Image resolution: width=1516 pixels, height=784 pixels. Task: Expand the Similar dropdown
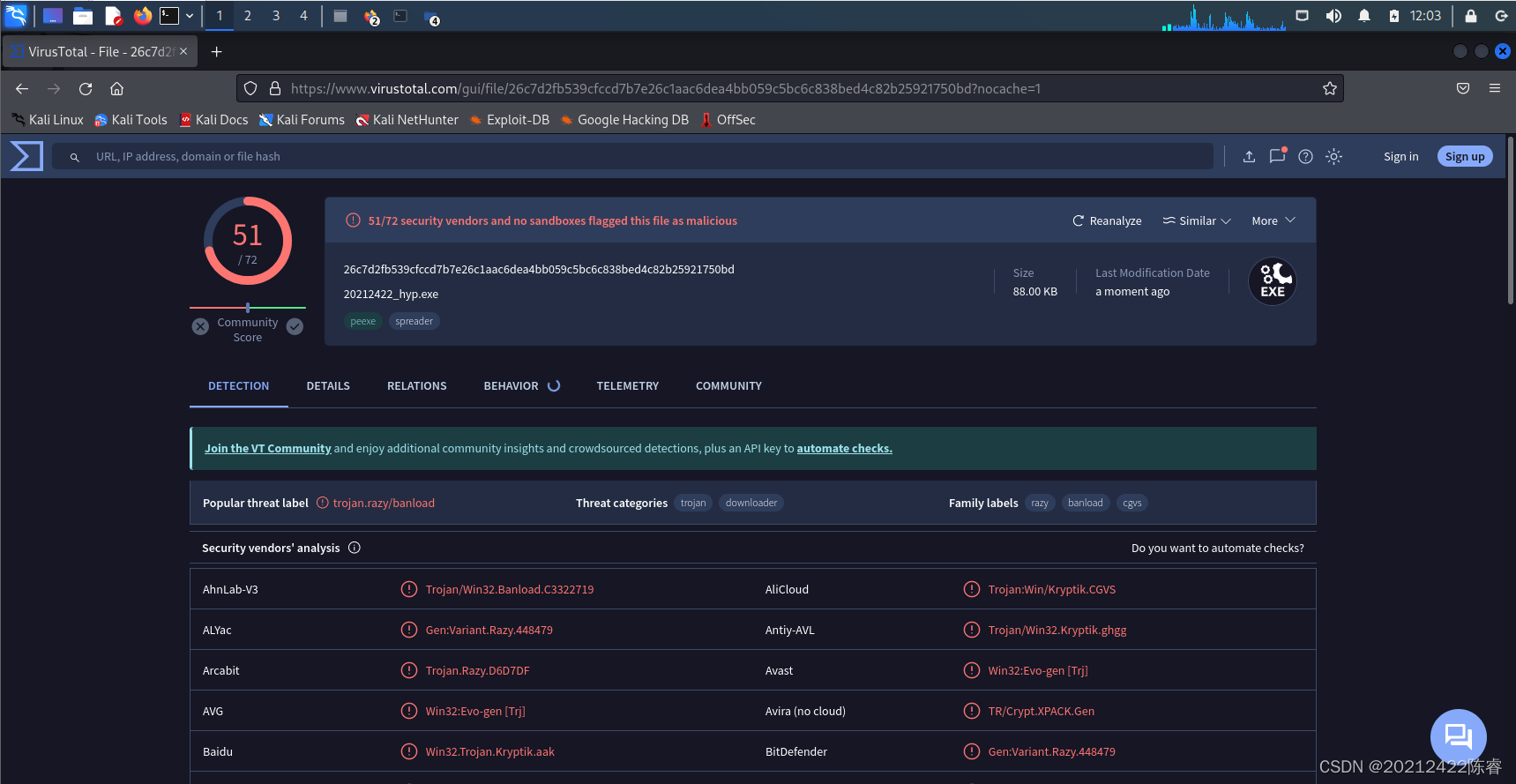point(1196,220)
